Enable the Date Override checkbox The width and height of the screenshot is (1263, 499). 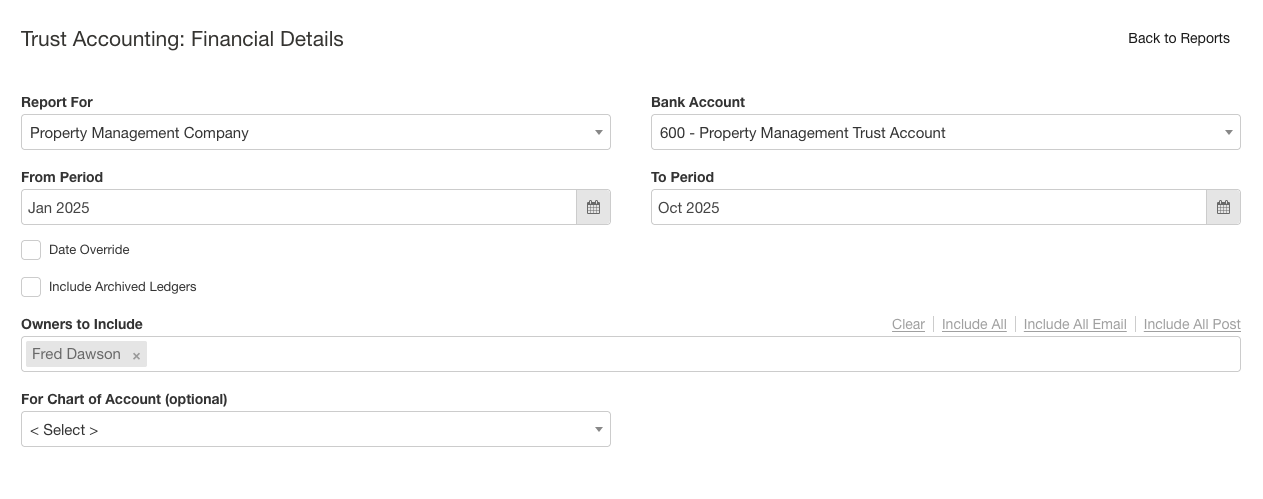coord(31,250)
